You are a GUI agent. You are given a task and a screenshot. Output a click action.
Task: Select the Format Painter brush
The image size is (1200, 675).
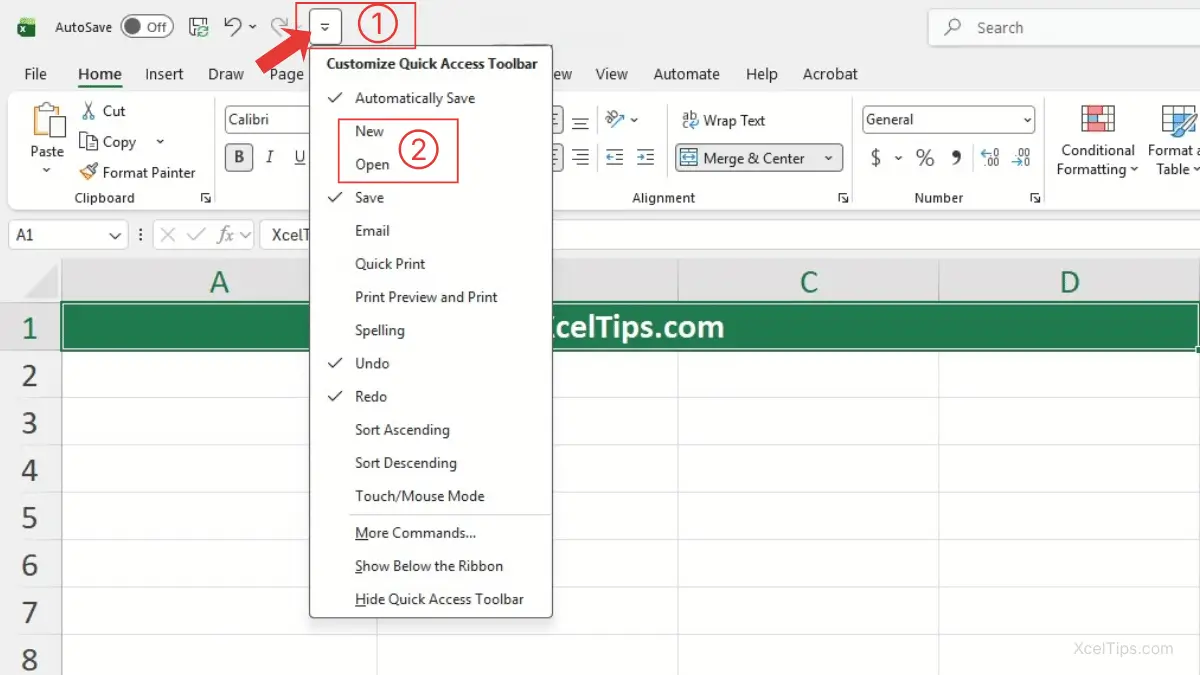(x=138, y=172)
